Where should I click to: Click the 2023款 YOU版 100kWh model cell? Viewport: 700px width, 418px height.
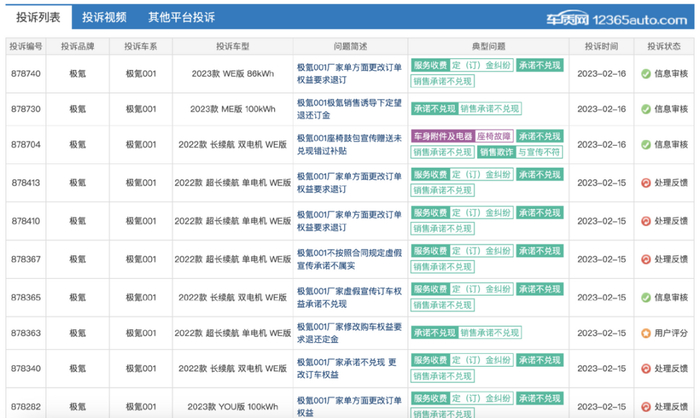coord(233,407)
